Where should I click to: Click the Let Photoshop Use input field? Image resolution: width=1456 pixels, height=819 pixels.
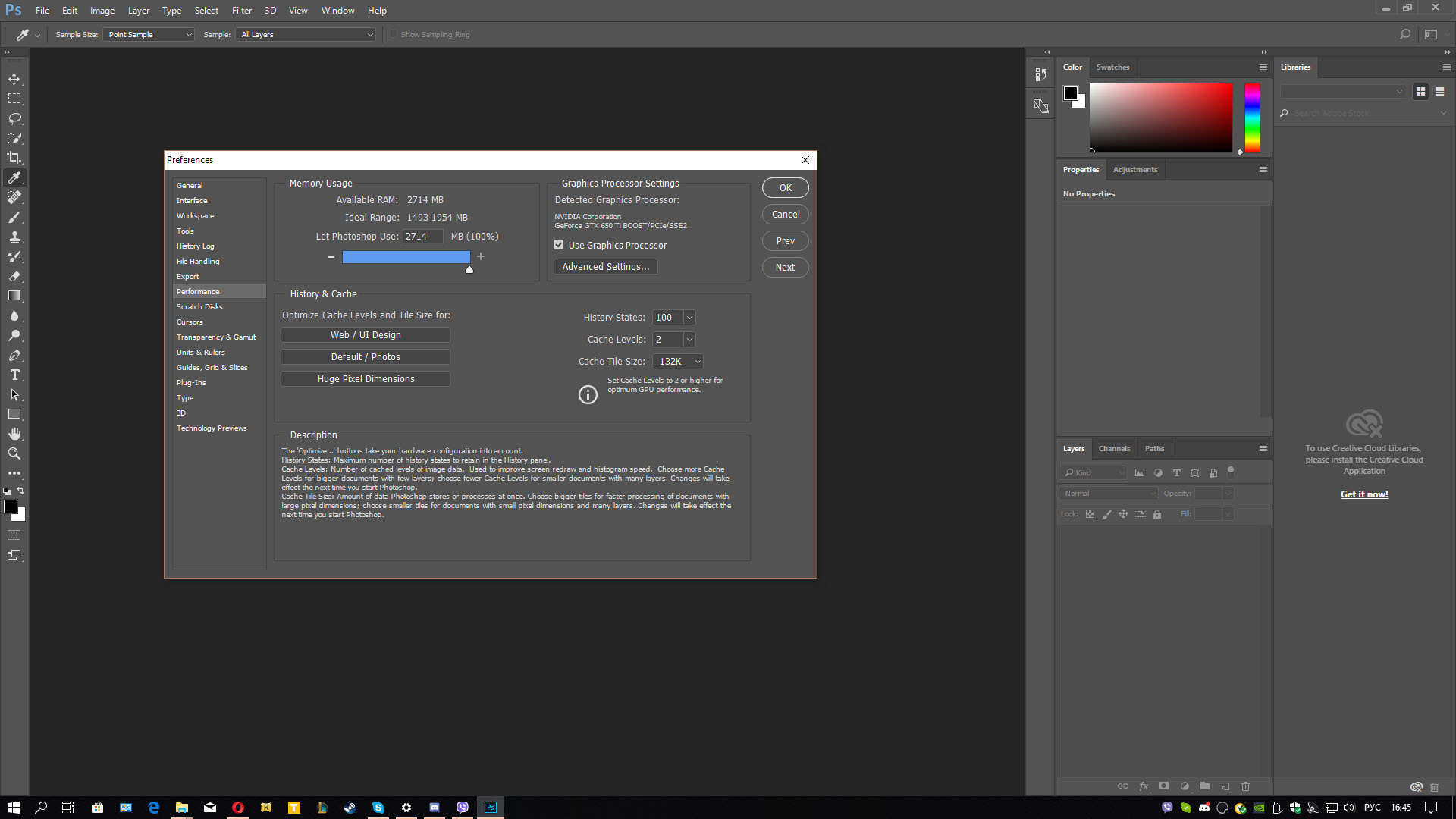422,237
